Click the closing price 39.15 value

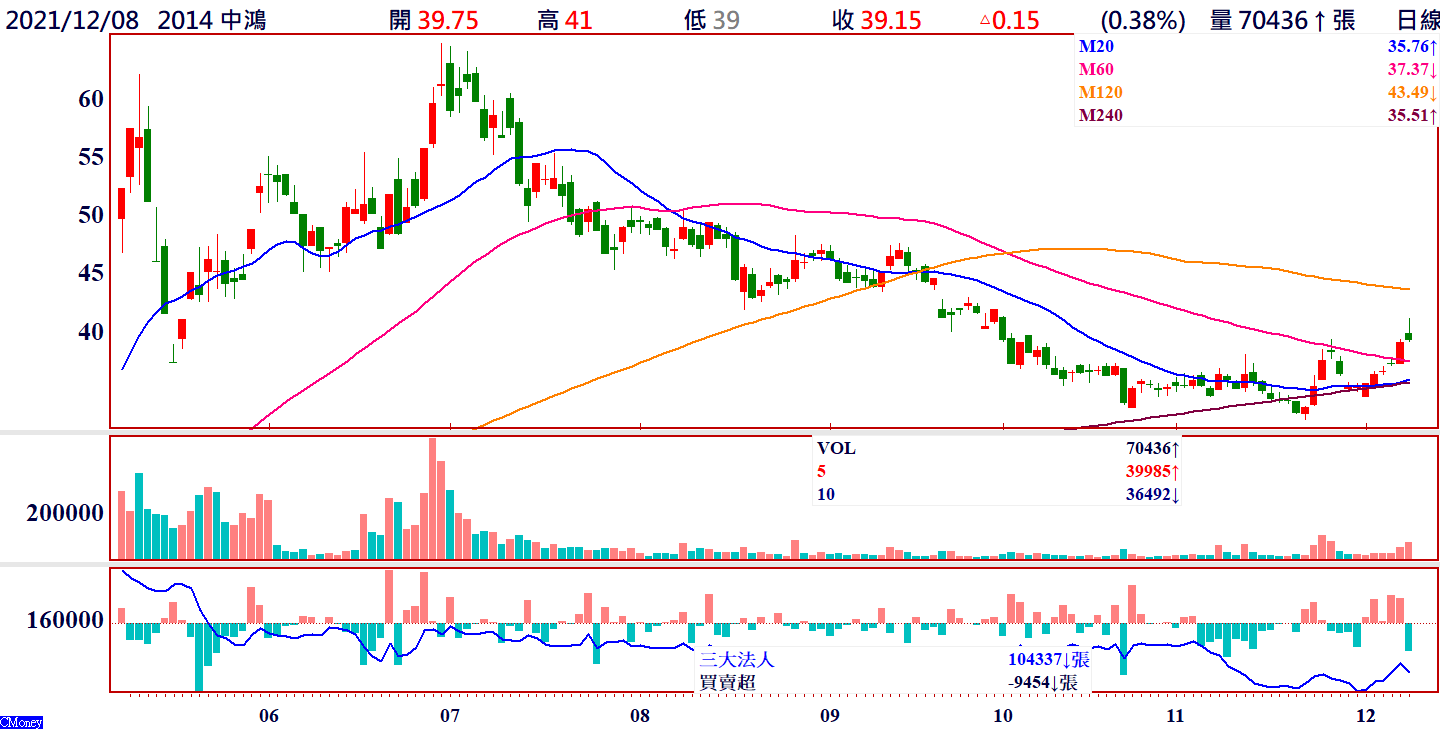pos(889,20)
